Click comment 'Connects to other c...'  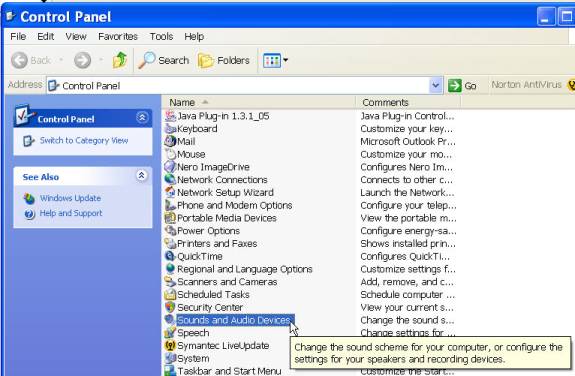406,180
